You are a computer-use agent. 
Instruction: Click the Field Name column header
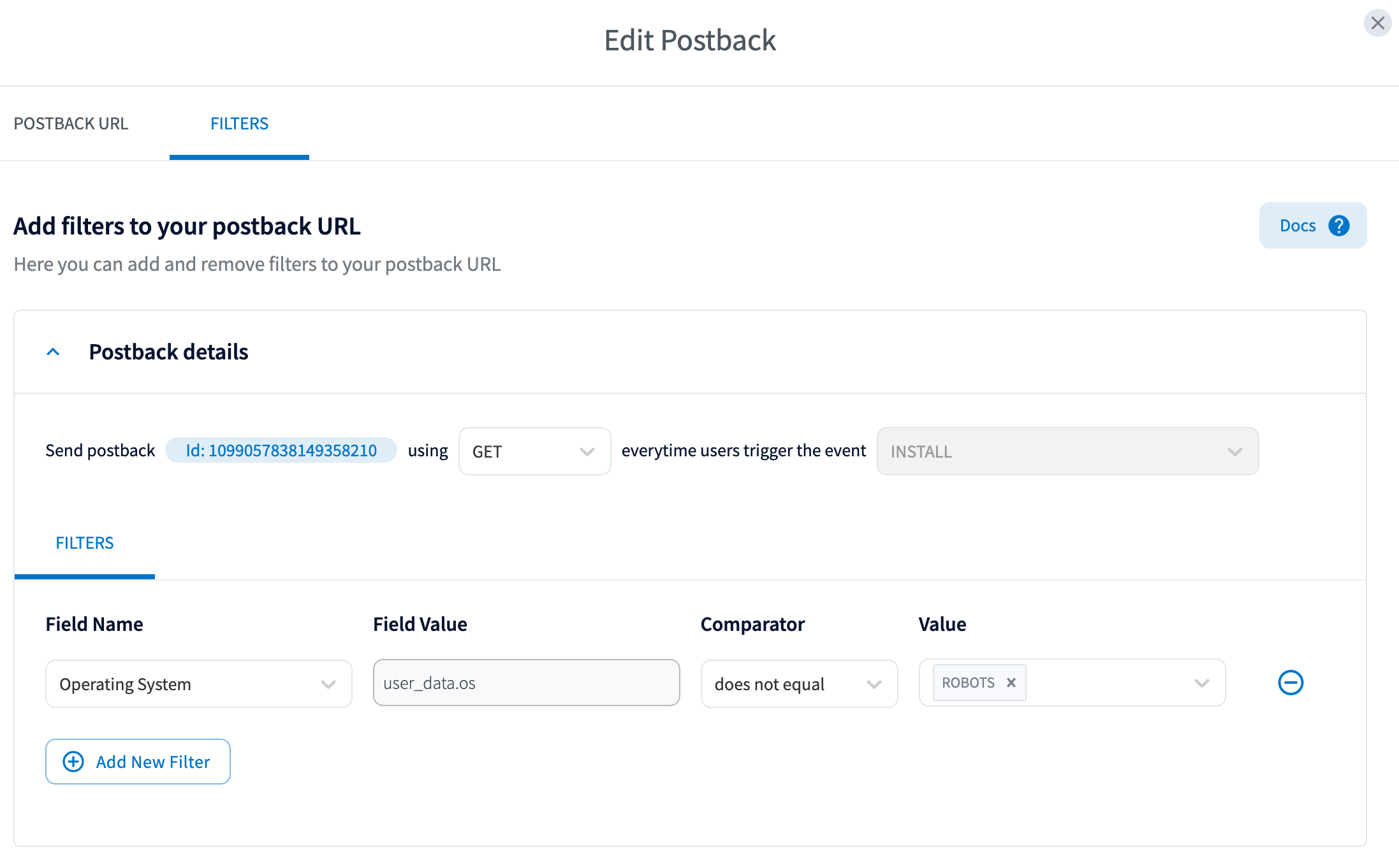click(x=94, y=624)
